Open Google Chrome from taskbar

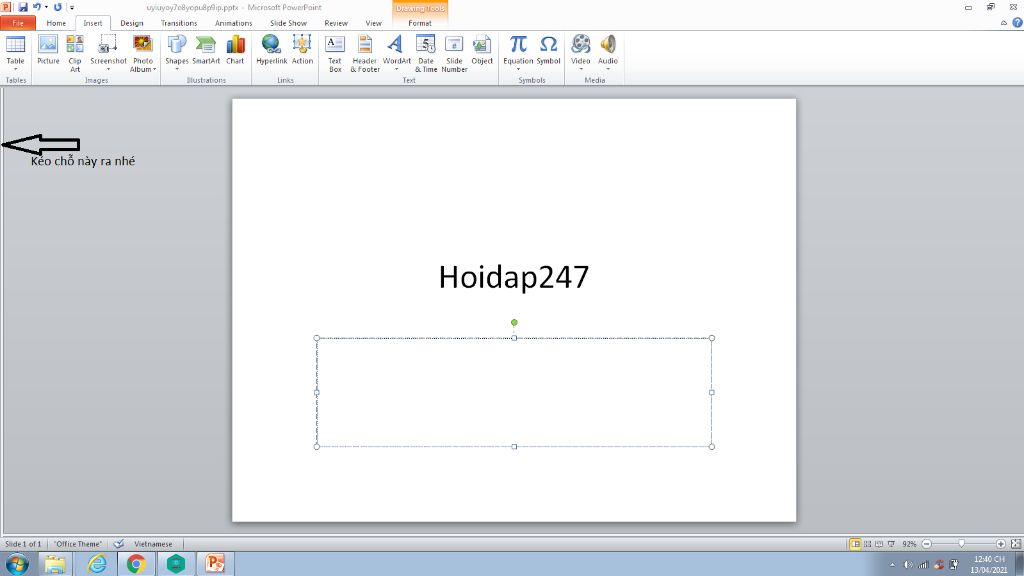(x=136, y=564)
